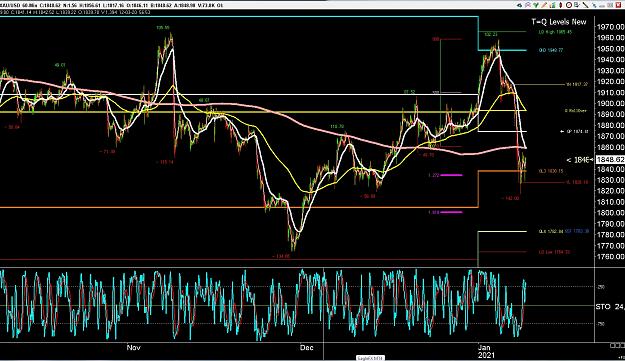This screenshot has height=361, width=625.
Task: Click the red X chart close icon
Action: [x=619, y=5]
